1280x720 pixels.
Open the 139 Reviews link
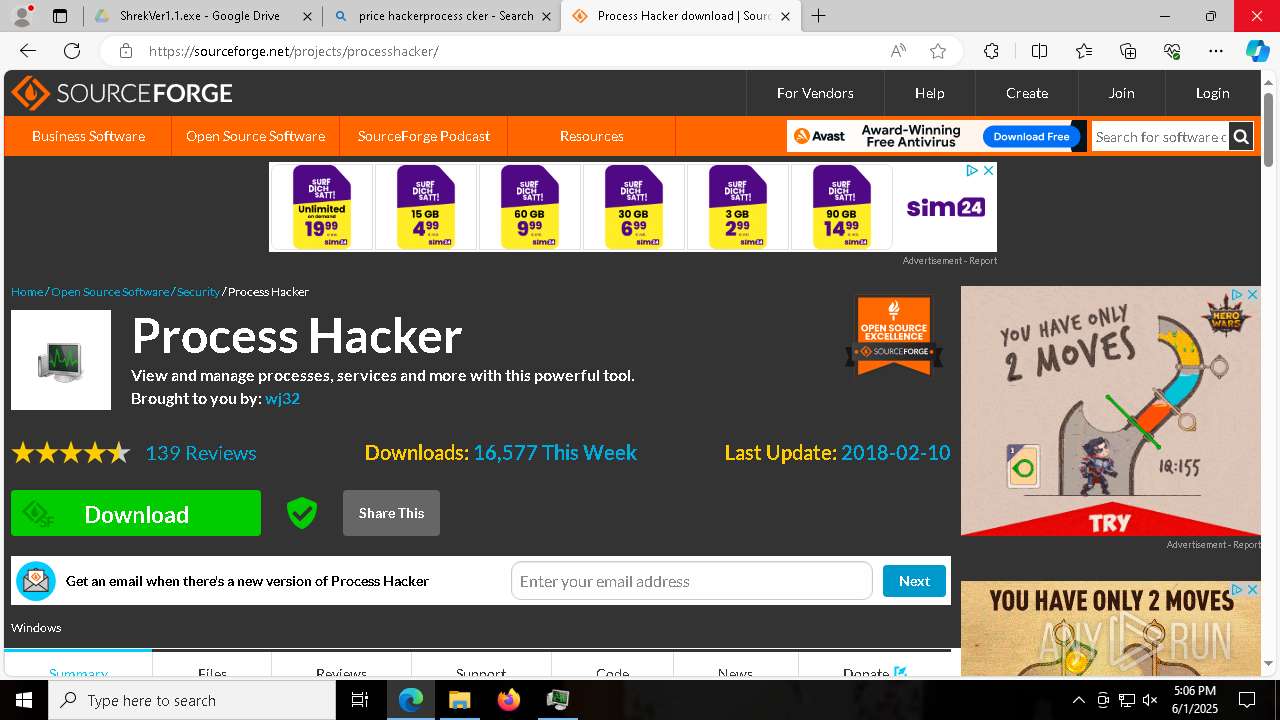point(201,453)
